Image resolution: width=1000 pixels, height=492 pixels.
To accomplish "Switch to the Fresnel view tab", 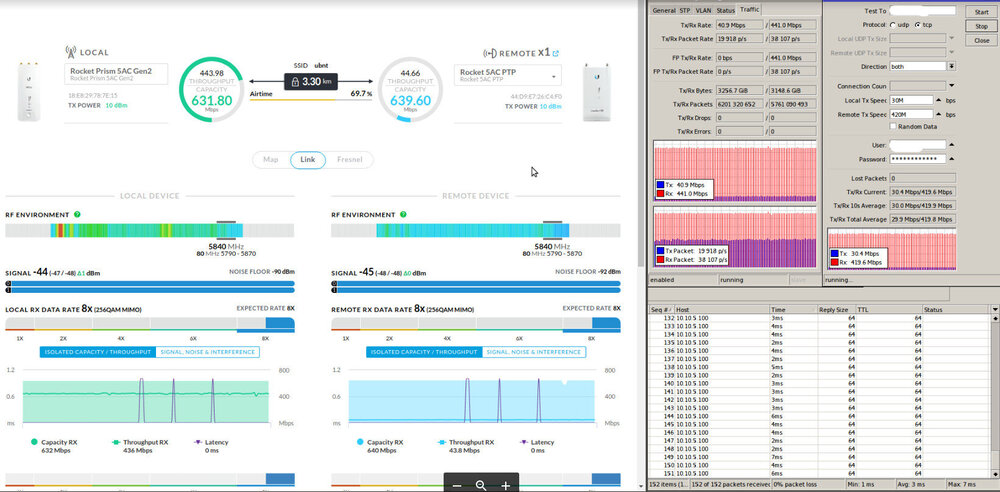I will [350, 159].
